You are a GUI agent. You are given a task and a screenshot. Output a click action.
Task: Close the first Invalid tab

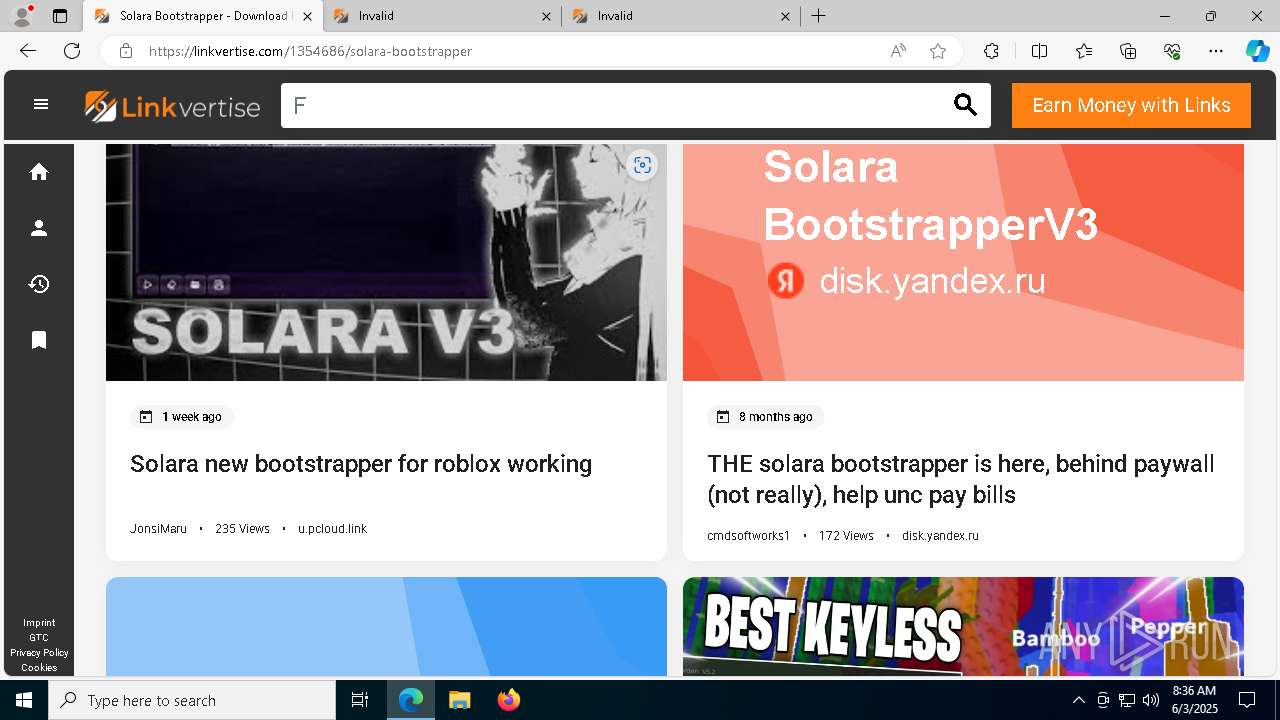point(546,16)
